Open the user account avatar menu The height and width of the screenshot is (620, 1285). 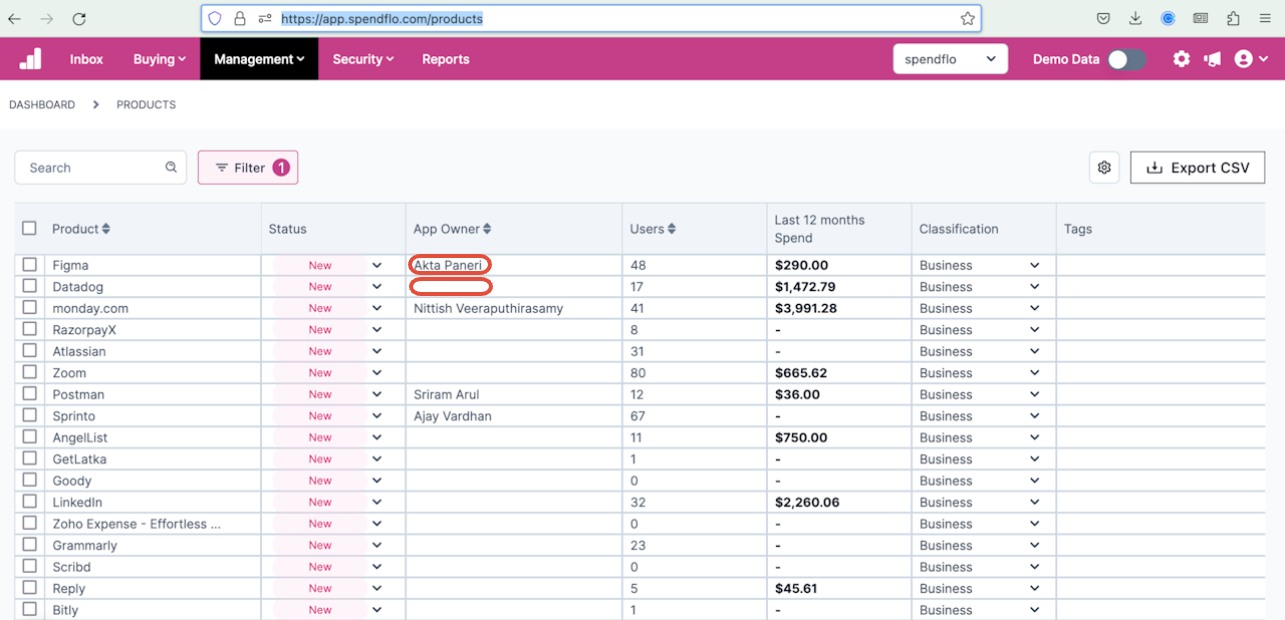1251,59
